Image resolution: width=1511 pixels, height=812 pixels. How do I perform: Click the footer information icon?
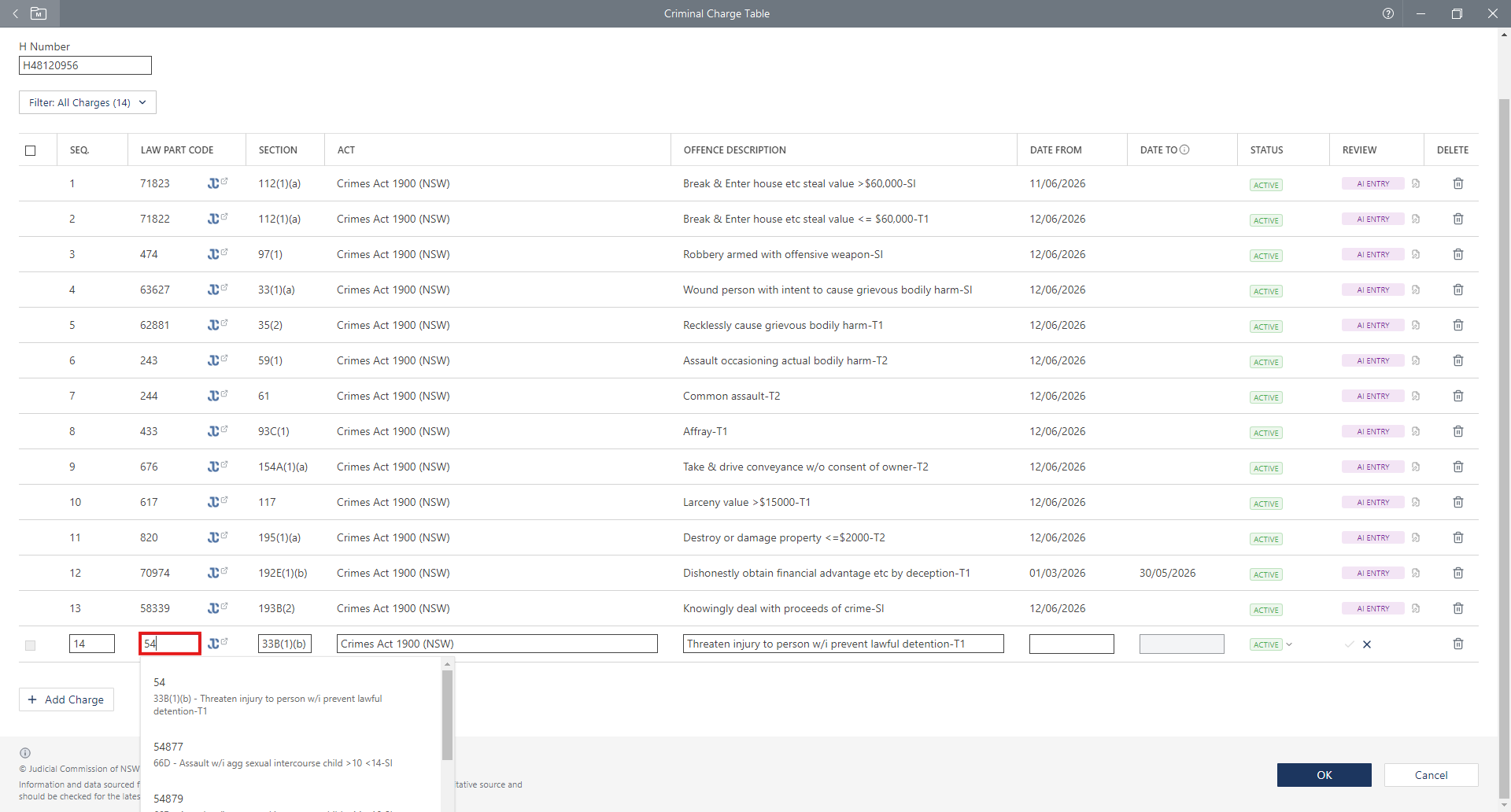(x=25, y=753)
